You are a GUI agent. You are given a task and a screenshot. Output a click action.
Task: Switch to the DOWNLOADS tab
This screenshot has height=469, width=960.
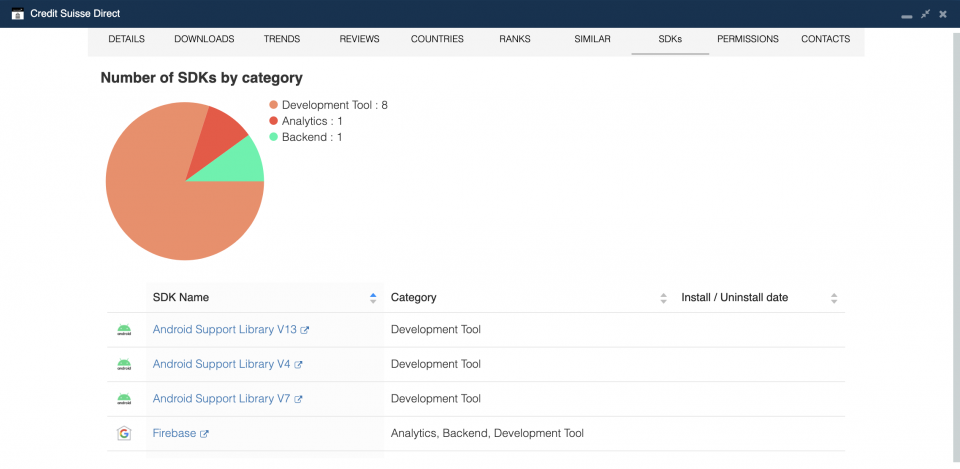[204, 39]
